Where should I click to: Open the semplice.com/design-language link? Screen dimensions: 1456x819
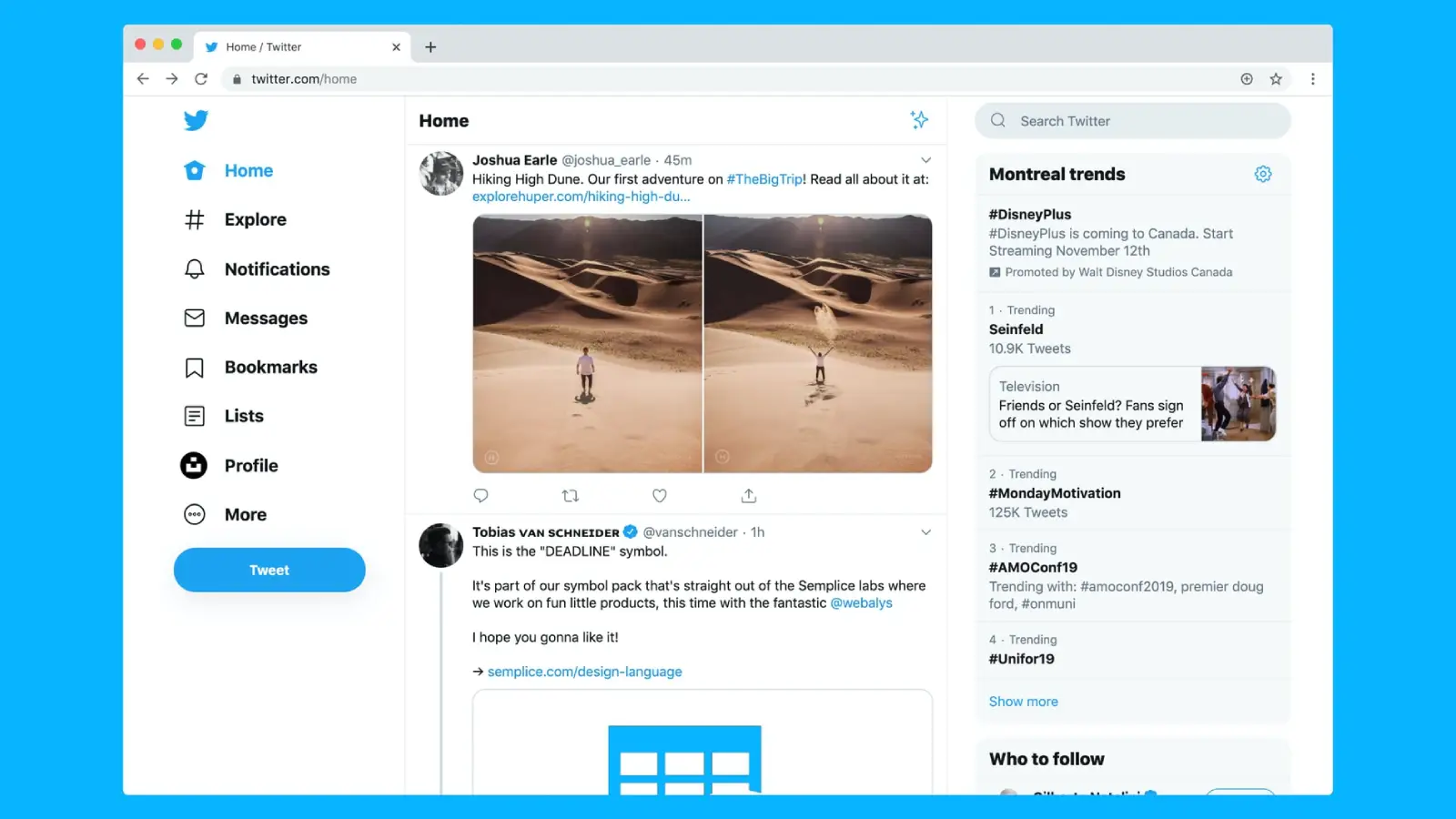click(x=583, y=672)
